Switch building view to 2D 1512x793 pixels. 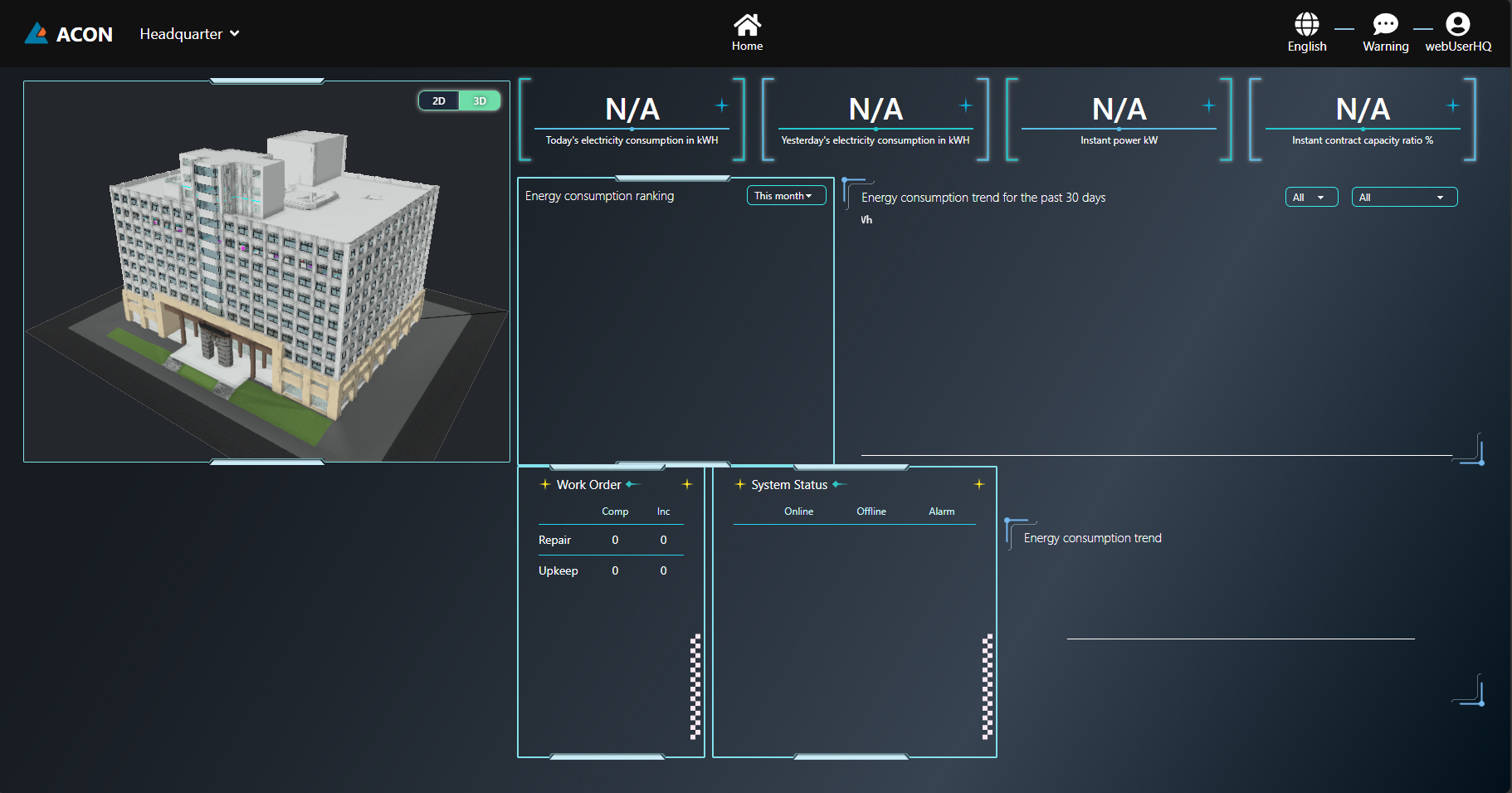coord(439,101)
